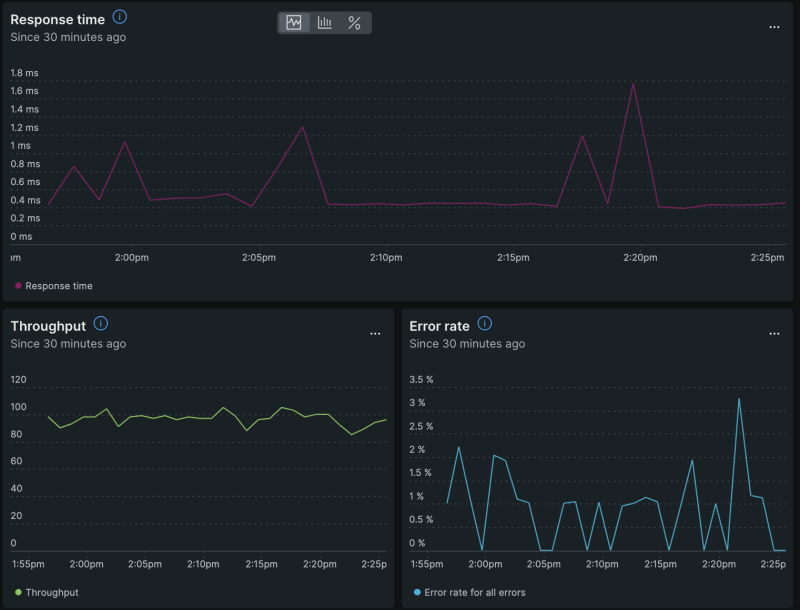The width and height of the screenshot is (800, 610).
Task: Click the Response time panel title
Action: pos(57,19)
